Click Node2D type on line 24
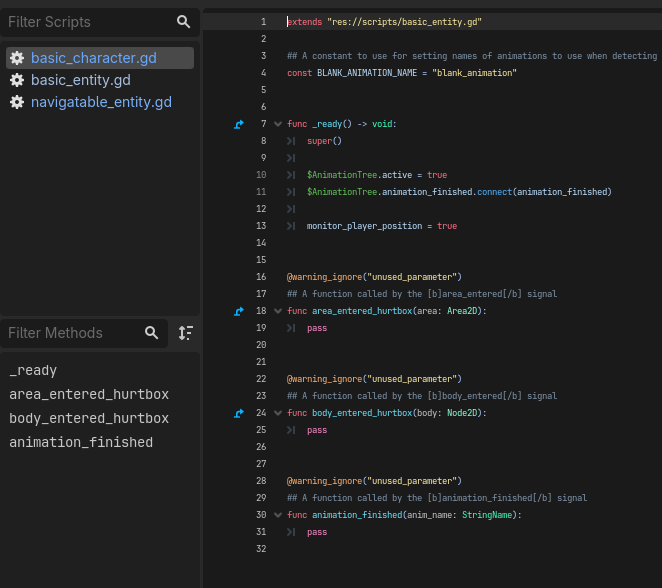 tap(462, 413)
